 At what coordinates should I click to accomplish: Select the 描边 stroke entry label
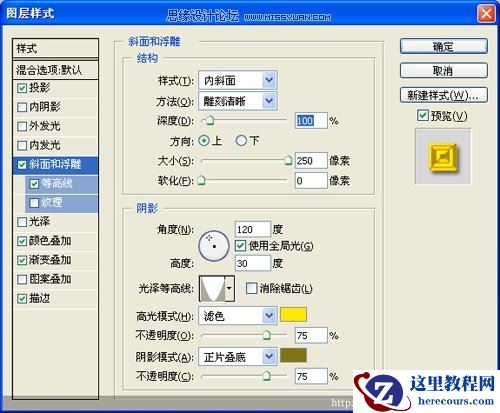click(39, 298)
